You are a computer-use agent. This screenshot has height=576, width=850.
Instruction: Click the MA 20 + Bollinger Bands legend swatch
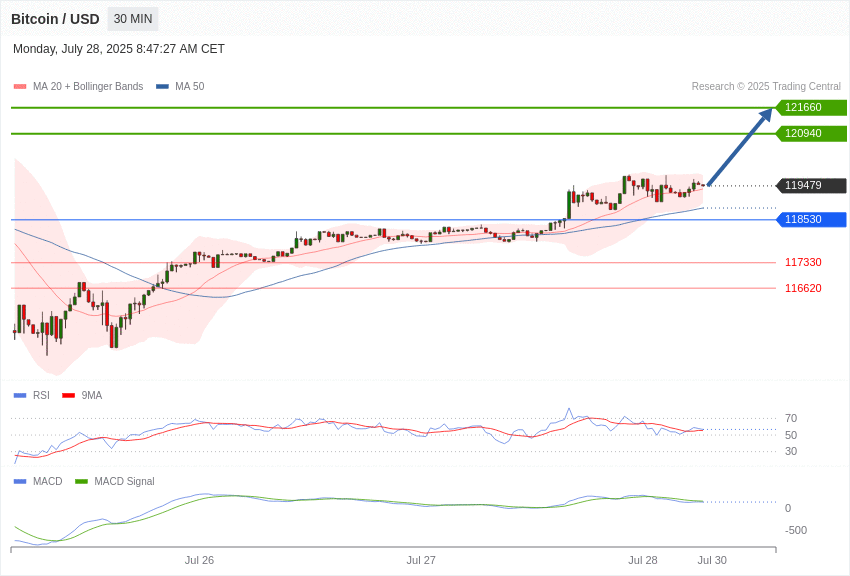(x=20, y=87)
